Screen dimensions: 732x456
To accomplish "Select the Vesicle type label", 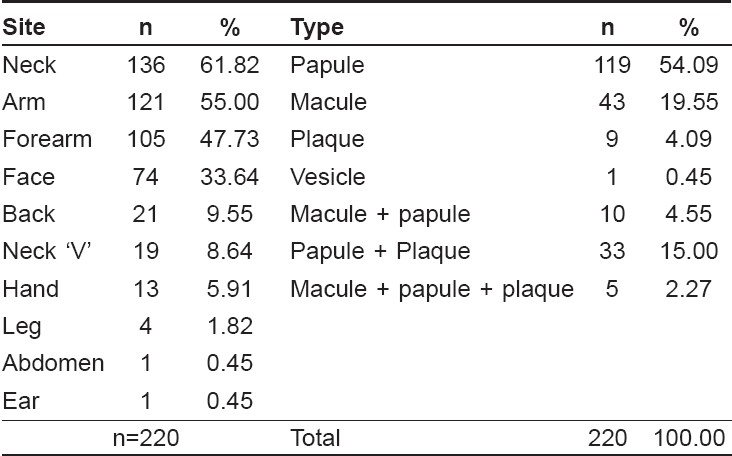I will tap(328, 177).
